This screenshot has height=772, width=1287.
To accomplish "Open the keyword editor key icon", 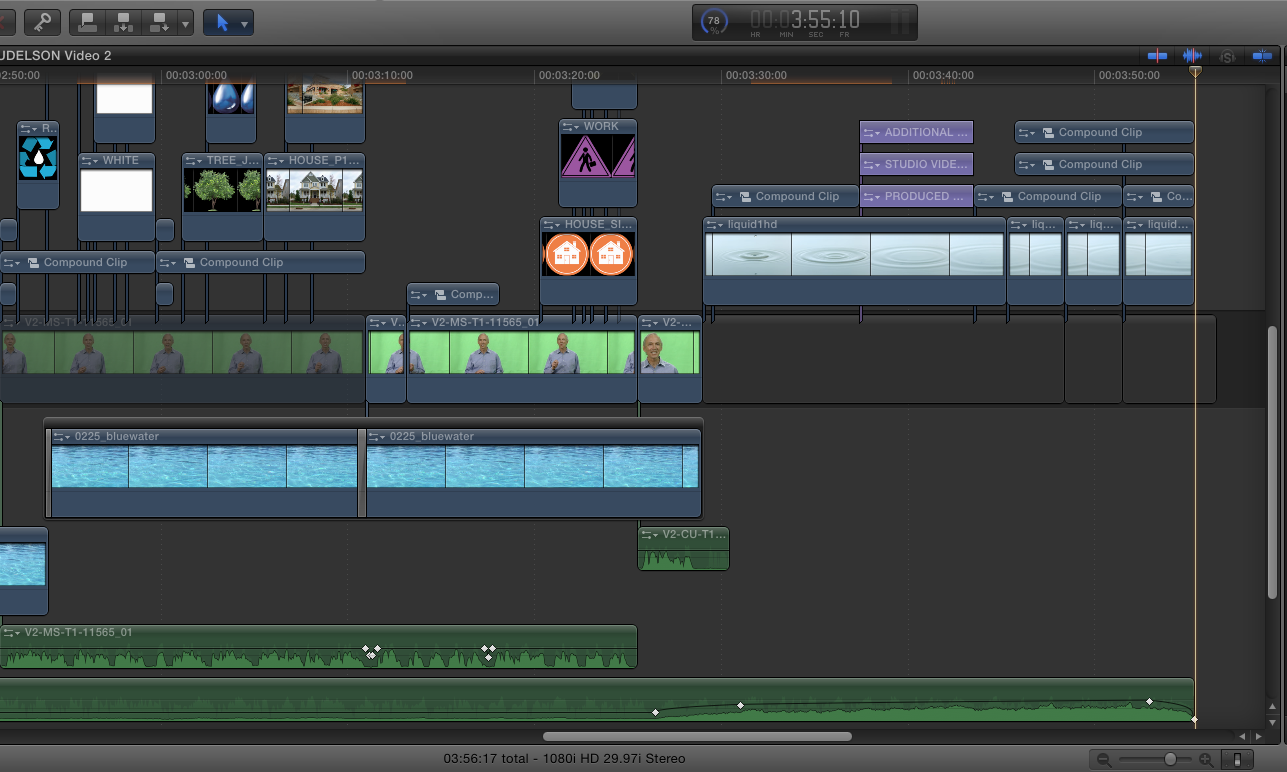I will coord(42,21).
